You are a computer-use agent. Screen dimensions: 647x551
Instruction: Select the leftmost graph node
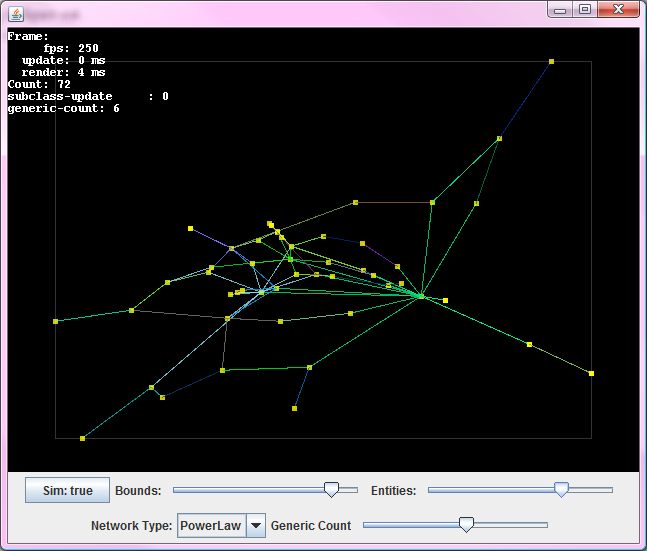coord(56,321)
